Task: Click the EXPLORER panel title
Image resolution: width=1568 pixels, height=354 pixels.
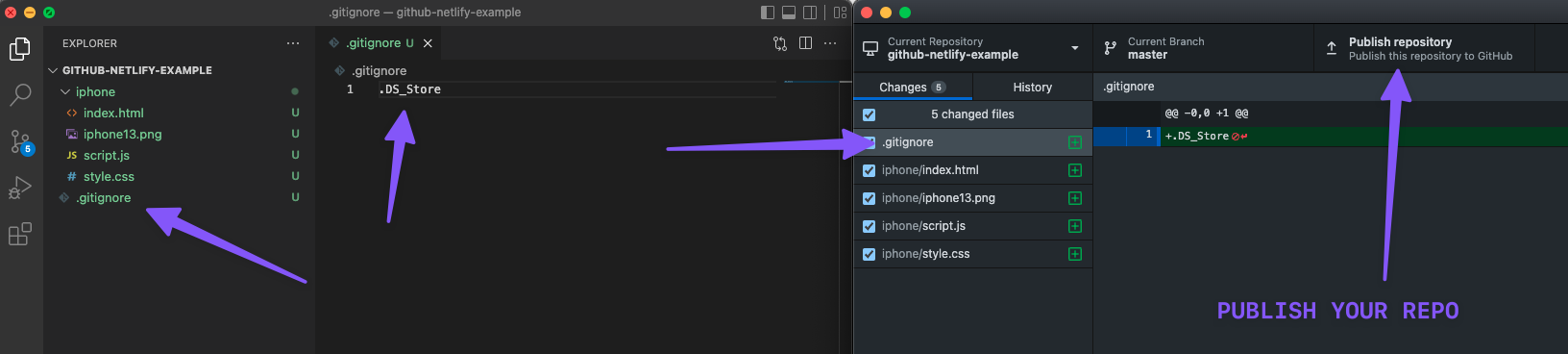Action: [89, 43]
